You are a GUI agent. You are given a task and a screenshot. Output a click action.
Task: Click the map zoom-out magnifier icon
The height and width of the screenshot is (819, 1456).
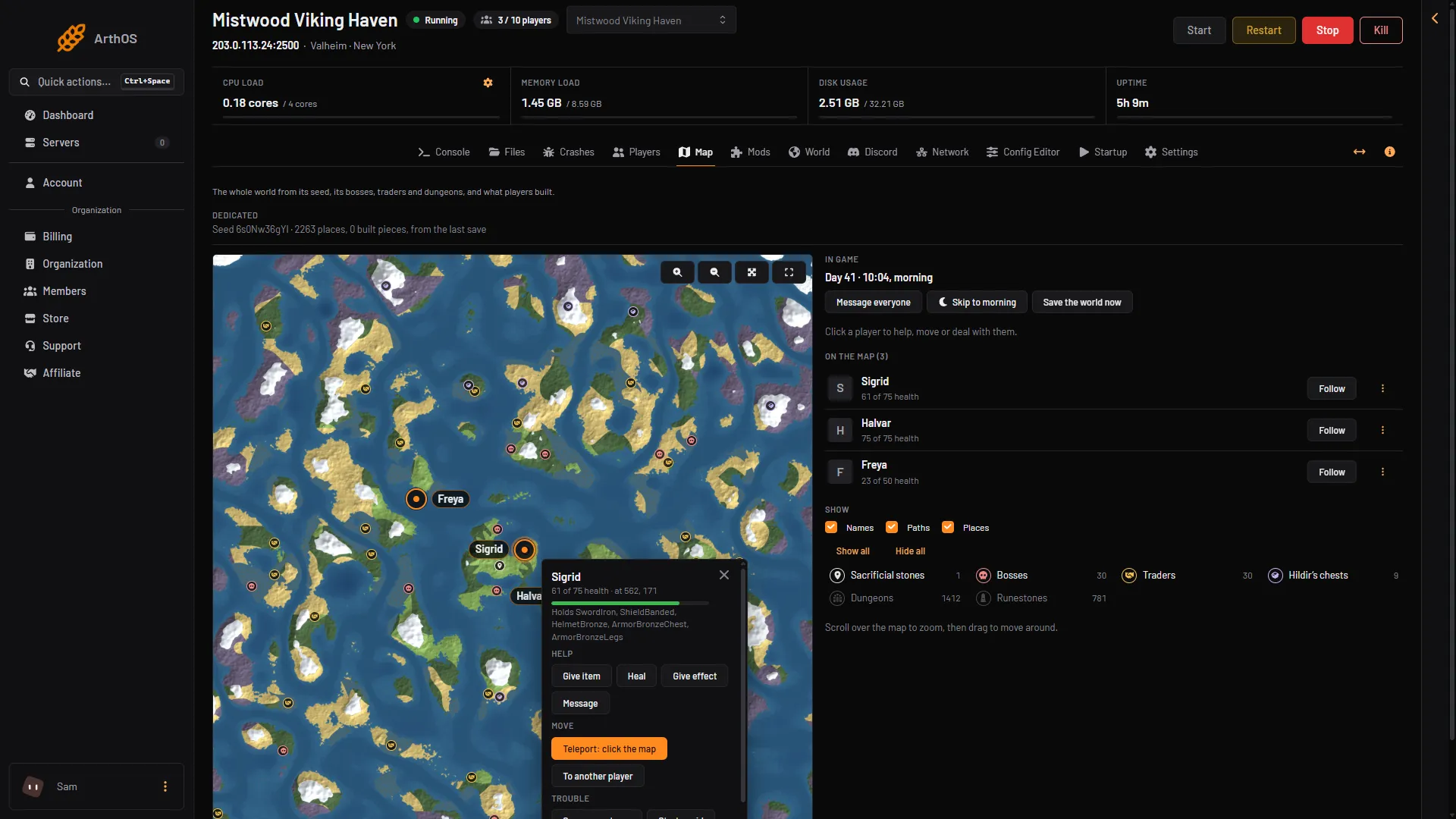tap(714, 272)
